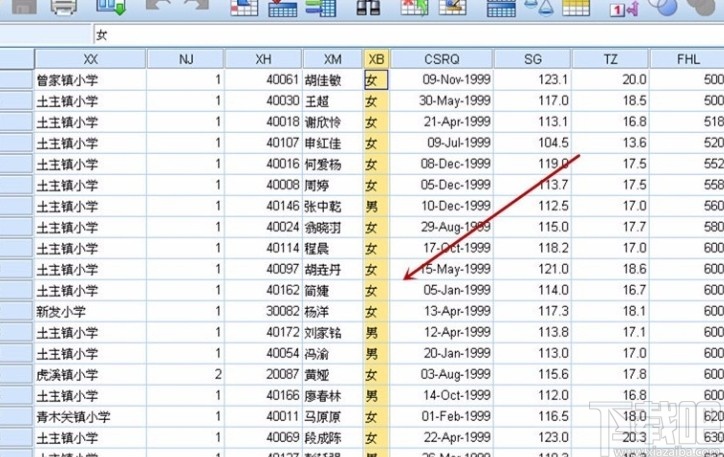
Task: Select the name cell 谢欣怜
Action: tap(332, 122)
